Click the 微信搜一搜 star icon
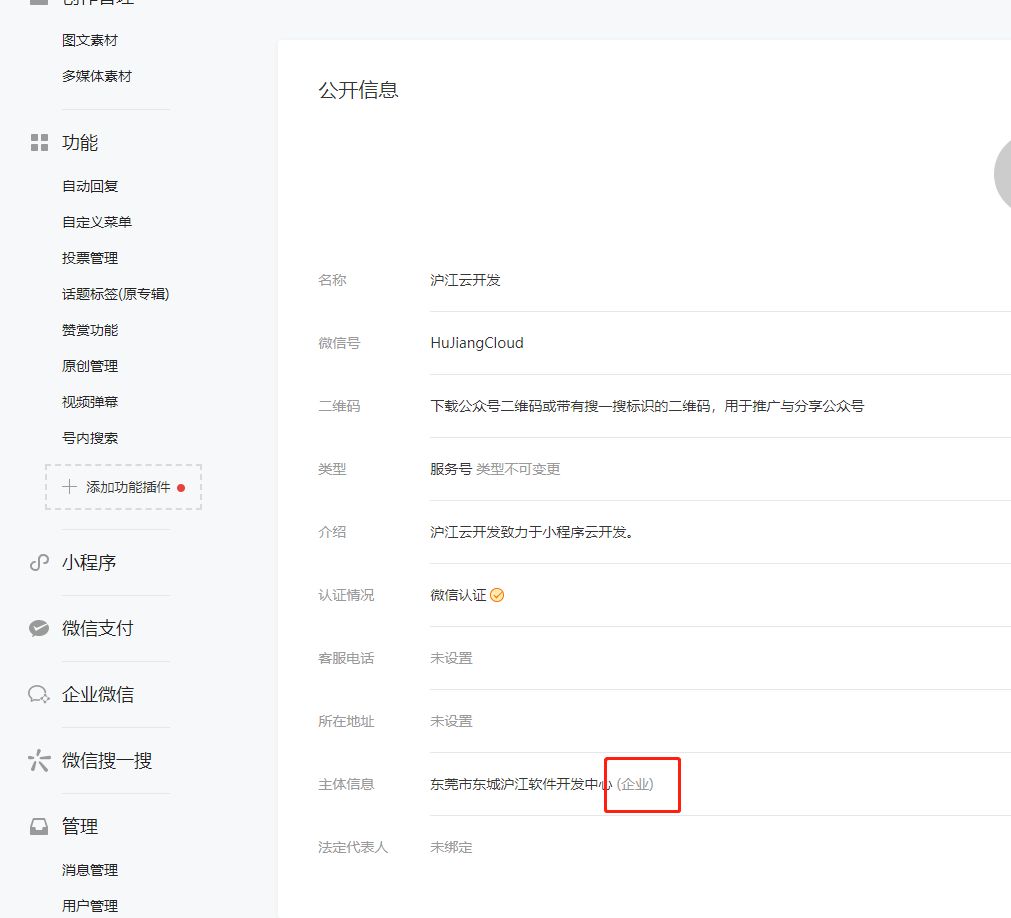The width and height of the screenshot is (1011, 918). tap(39, 761)
